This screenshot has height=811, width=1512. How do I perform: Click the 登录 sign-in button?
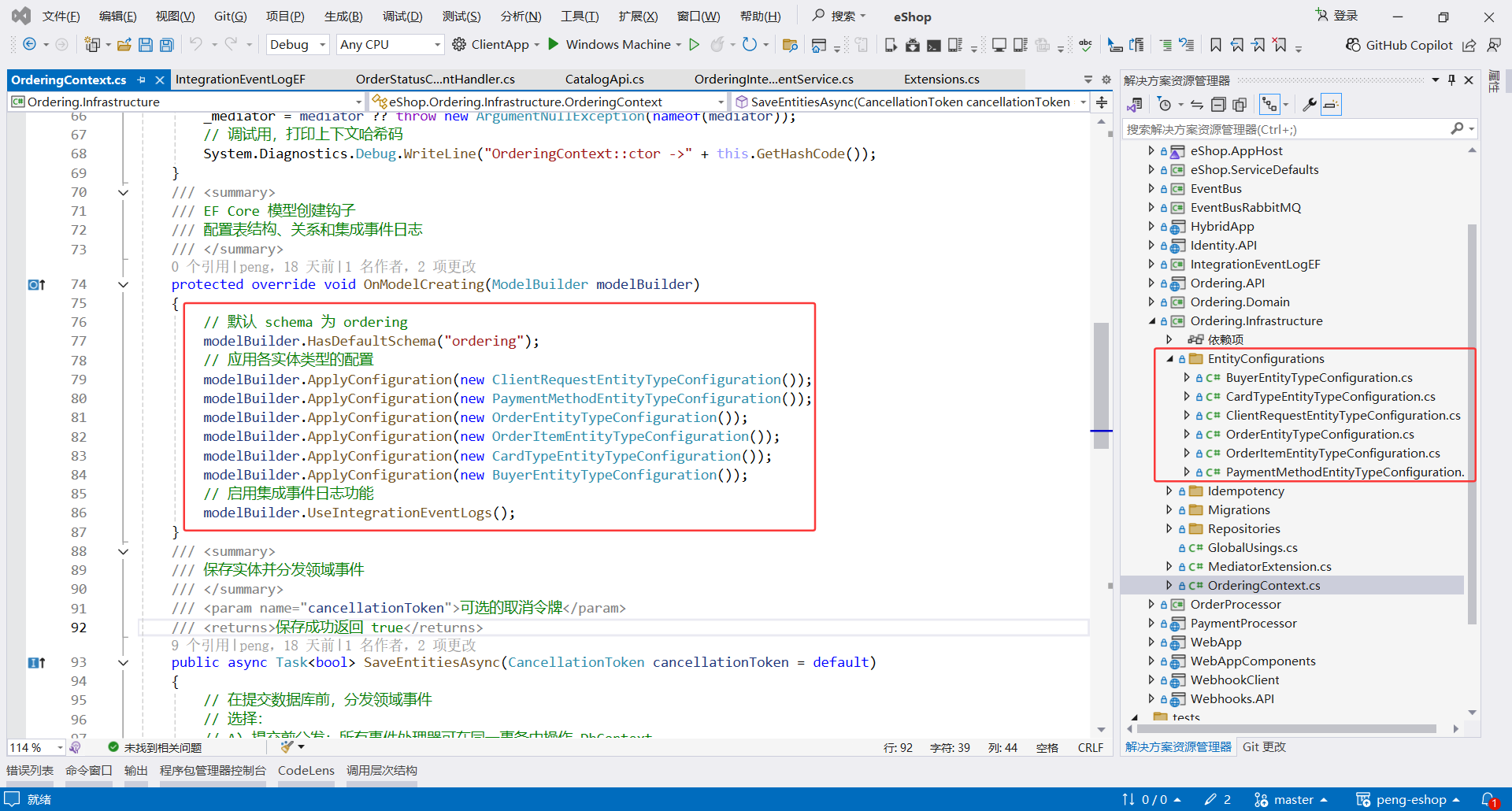pyautogui.click(x=1337, y=16)
